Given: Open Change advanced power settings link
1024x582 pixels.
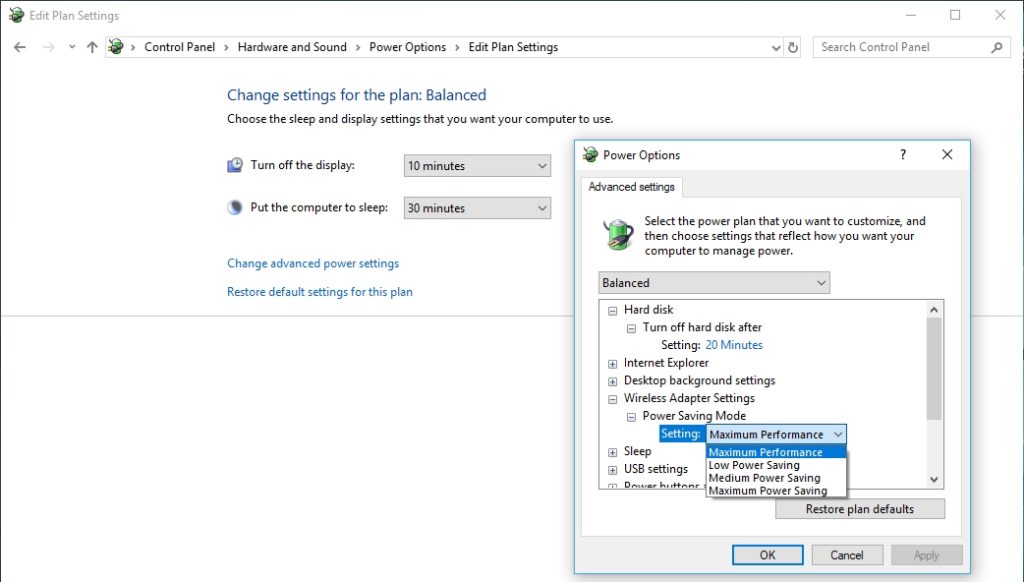Looking at the screenshot, I should tap(313, 264).
